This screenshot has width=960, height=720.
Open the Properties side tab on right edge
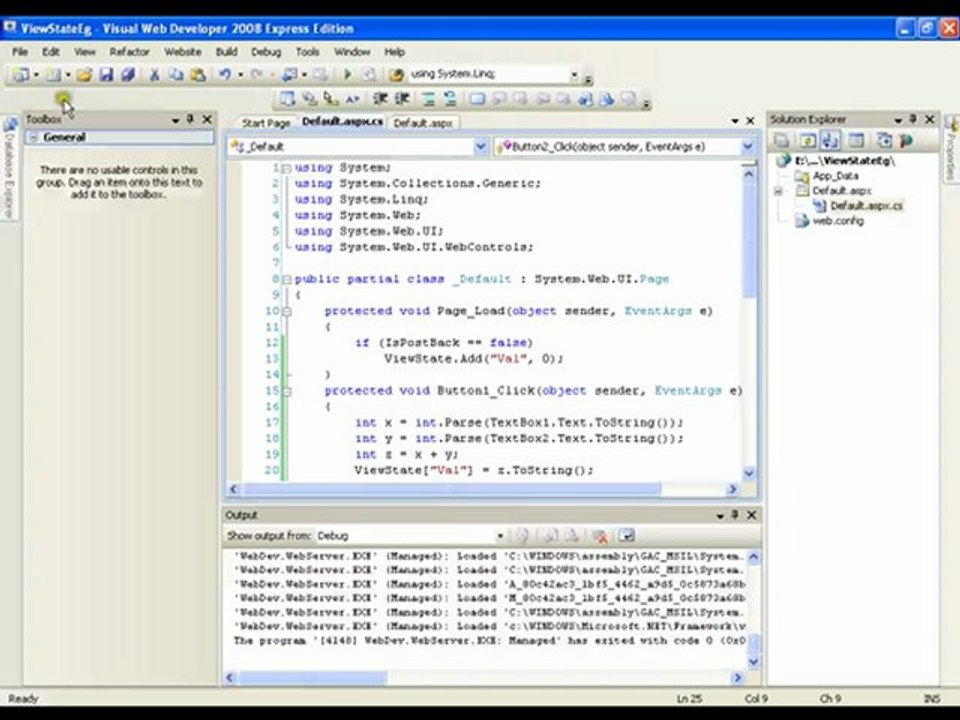click(951, 148)
